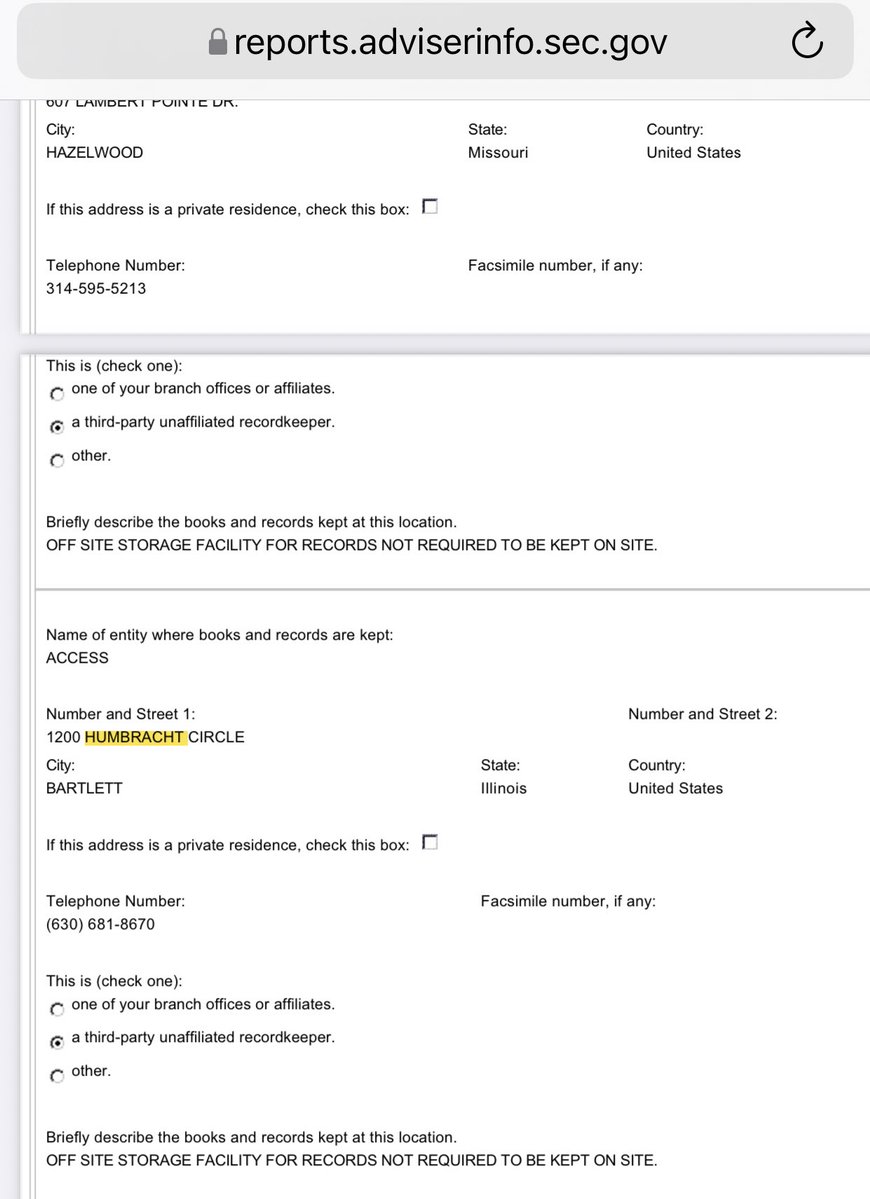The height and width of the screenshot is (1199, 870).
Task: Tap the reload page icon
Action: [x=806, y=41]
